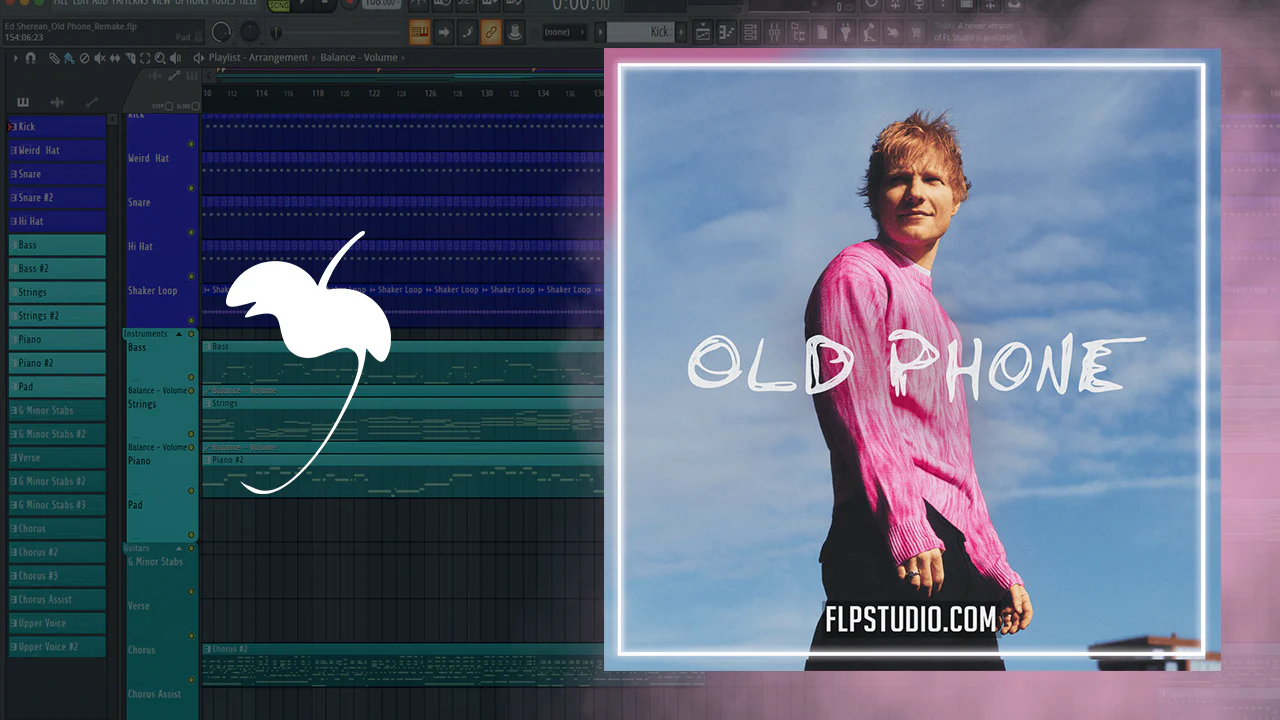Choose the Select marquee tool

pos(145,58)
